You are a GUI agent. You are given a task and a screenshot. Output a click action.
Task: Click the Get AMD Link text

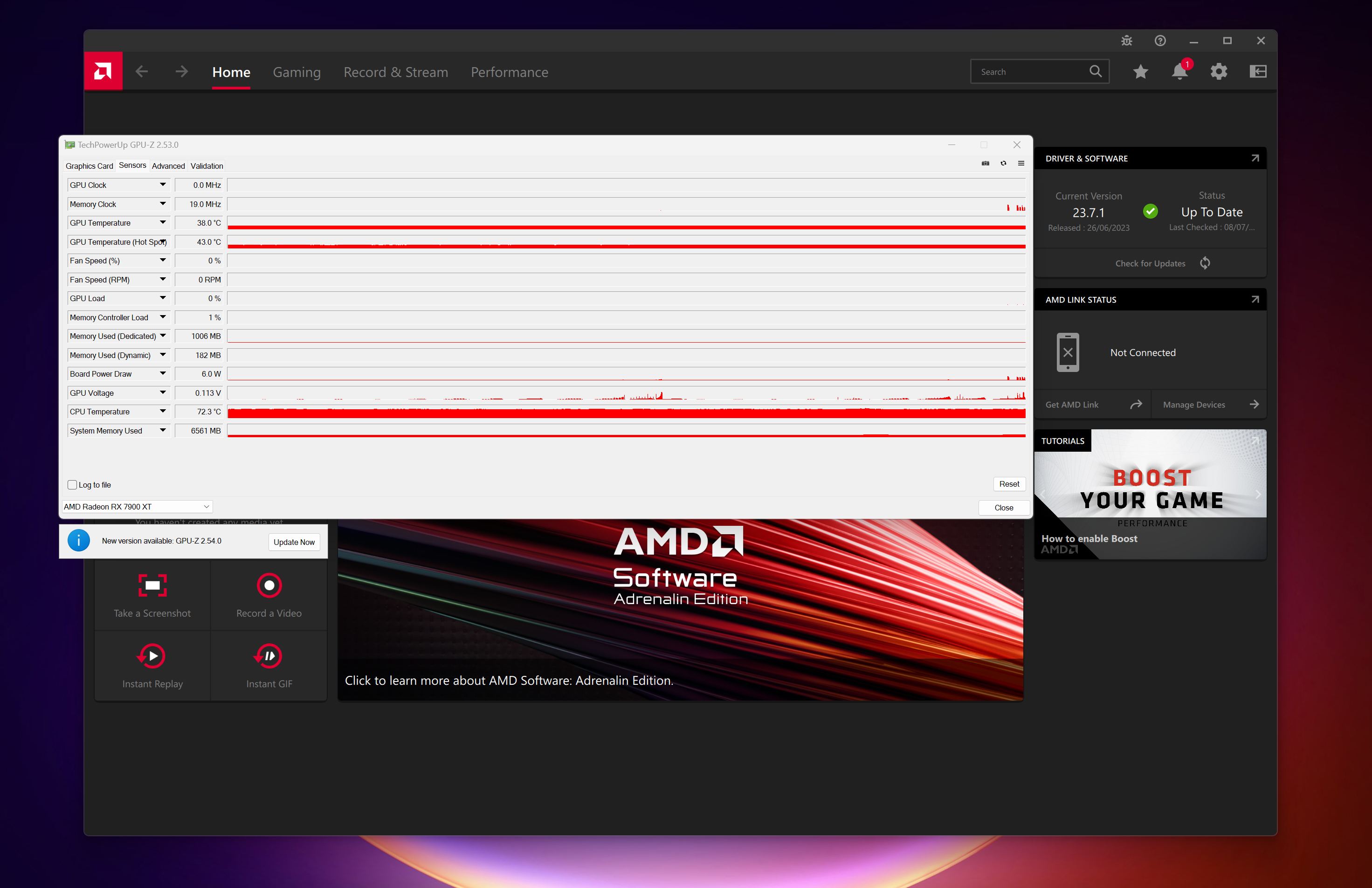pyautogui.click(x=1072, y=405)
